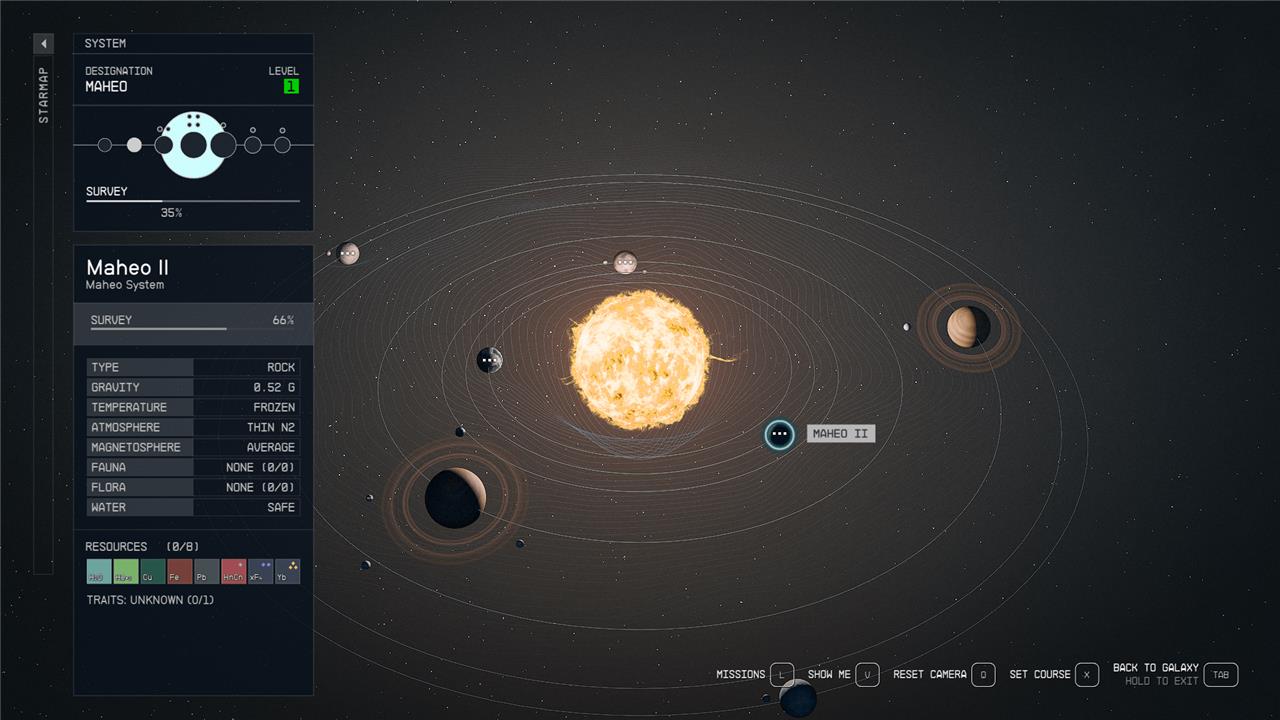This screenshot has width=1280, height=720.
Task: Select the outer planet at upper left orbit
Action: (348, 254)
